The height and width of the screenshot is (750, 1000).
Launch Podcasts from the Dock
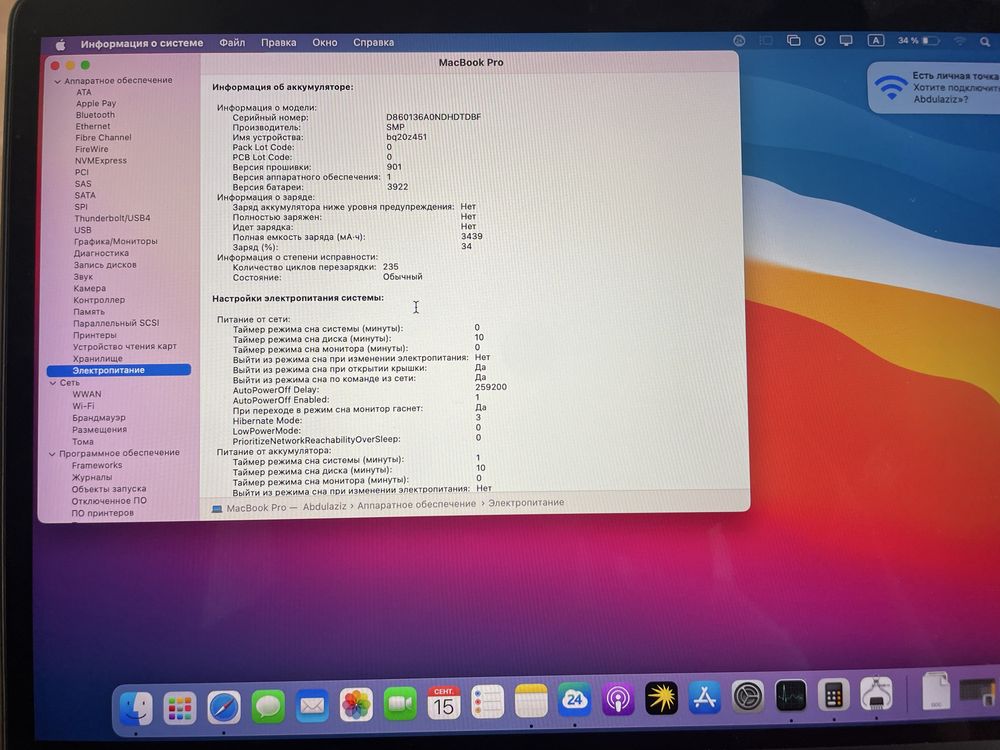618,700
